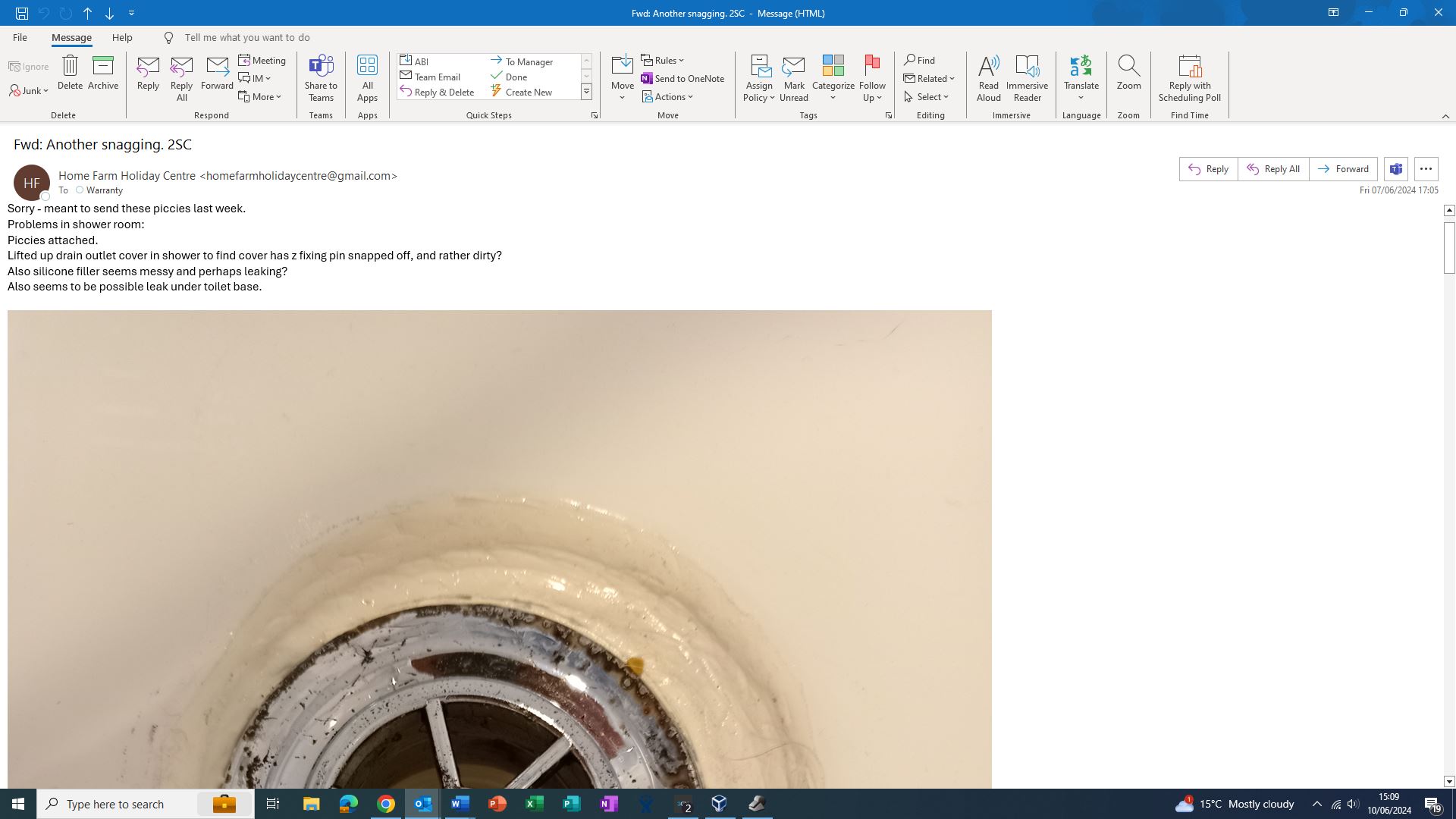This screenshot has width=1456, height=819.
Task: Click Reply with Scheduling Poll
Action: (x=1189, y=67)
